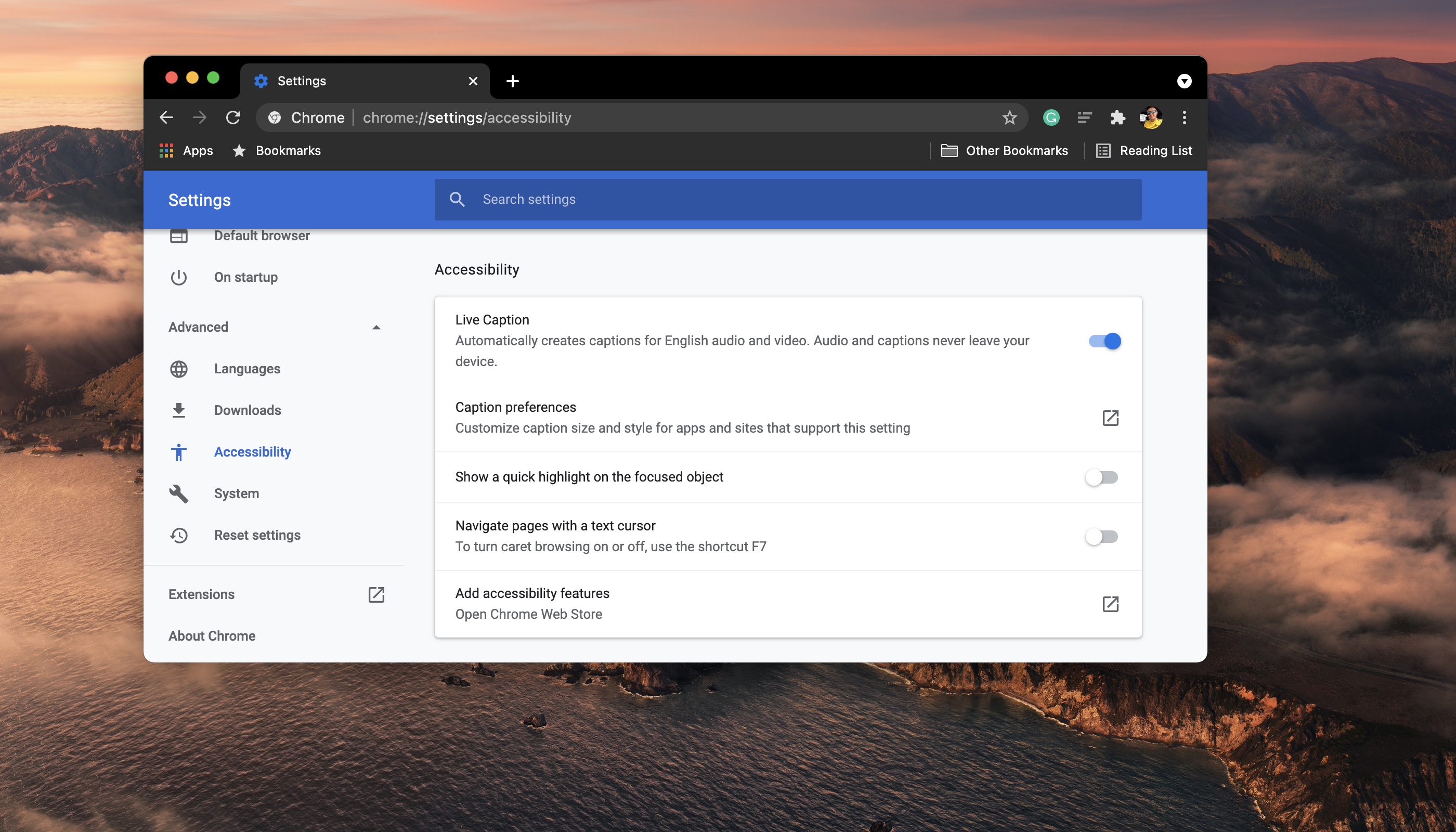
Task: Click the forward navigation arrow
Action: pyautogui.click(x=200, y=118)
